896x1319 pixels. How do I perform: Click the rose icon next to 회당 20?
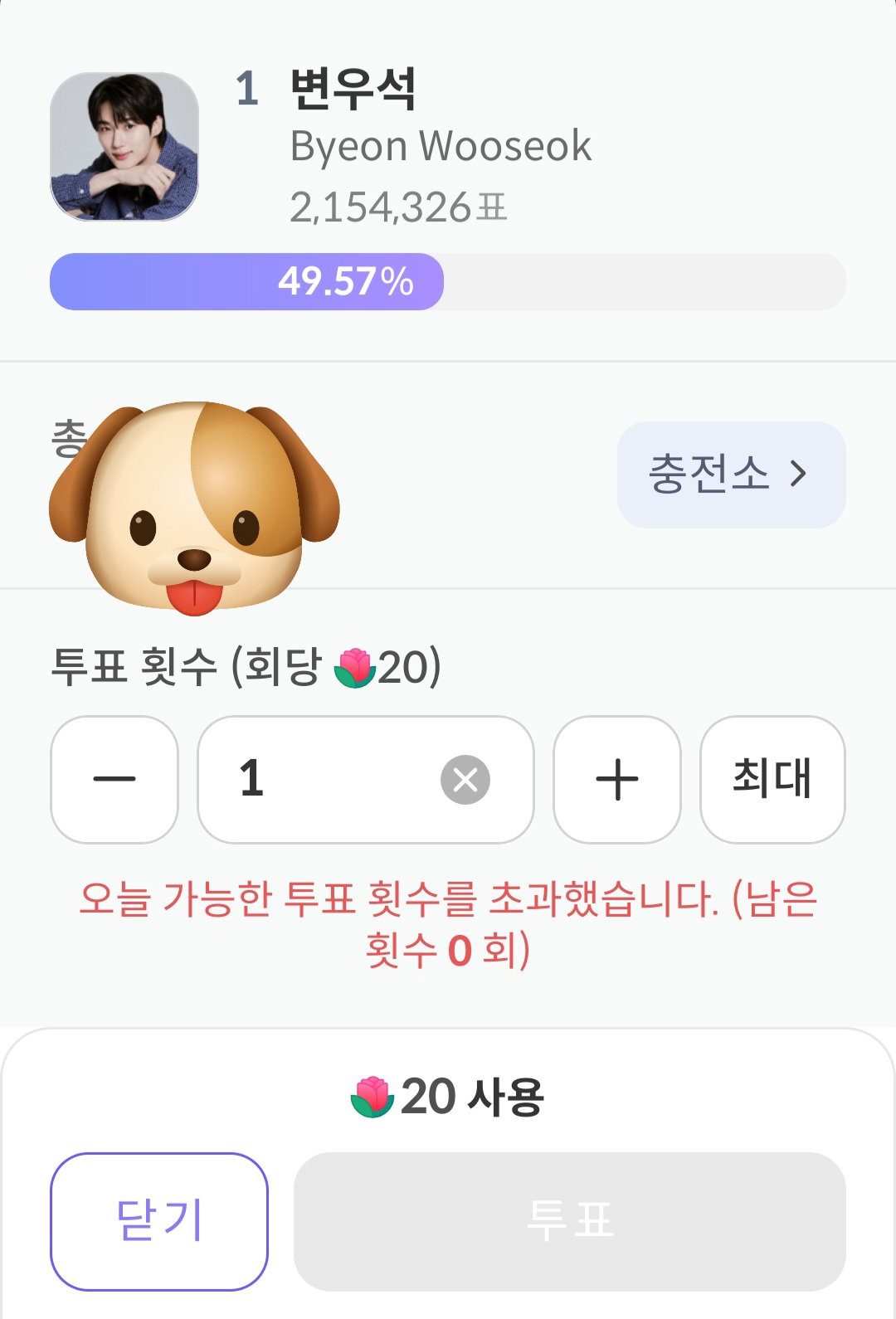354,668
